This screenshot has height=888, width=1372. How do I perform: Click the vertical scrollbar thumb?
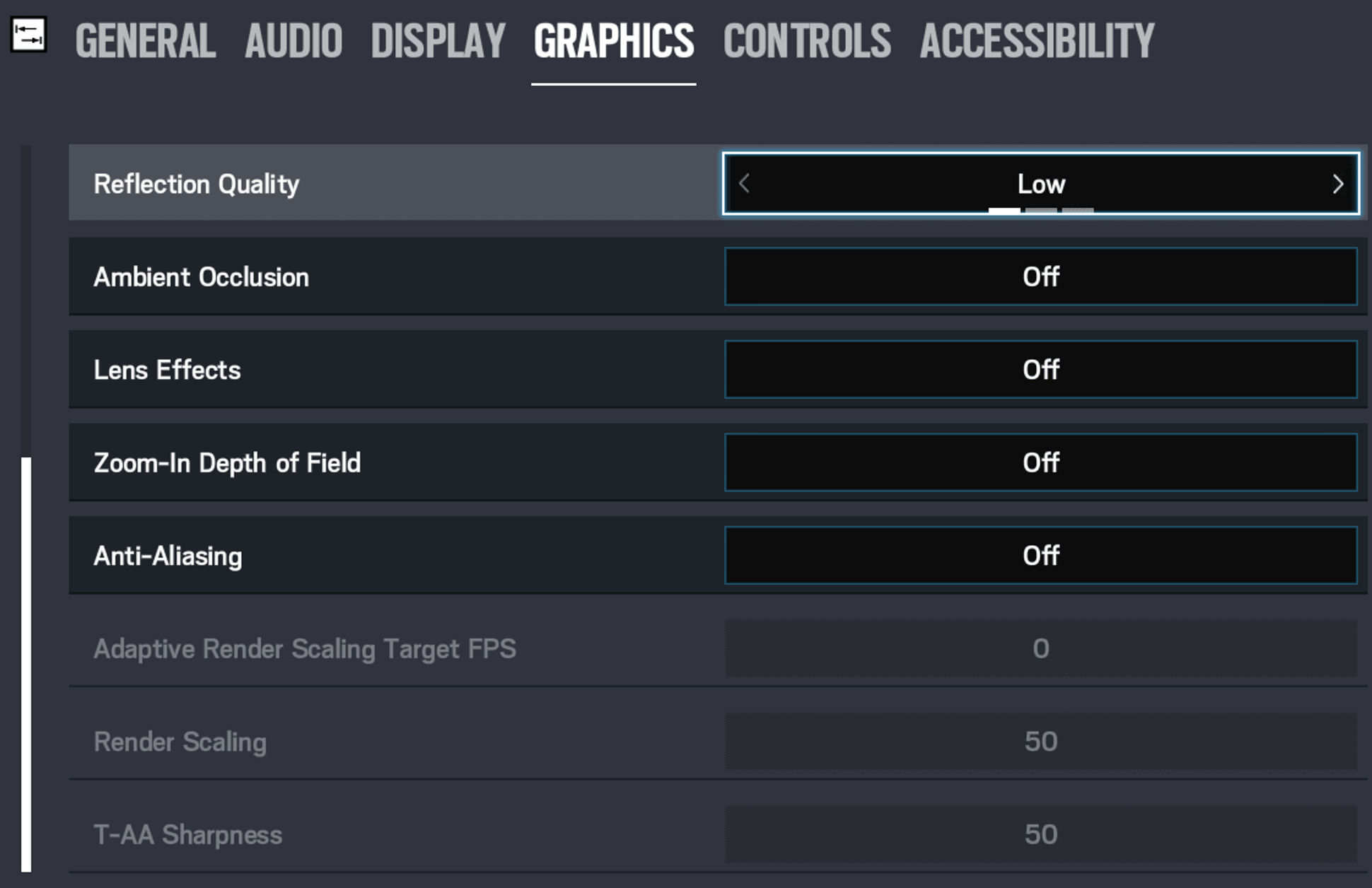pyautogui.click(x=26, y=665)
